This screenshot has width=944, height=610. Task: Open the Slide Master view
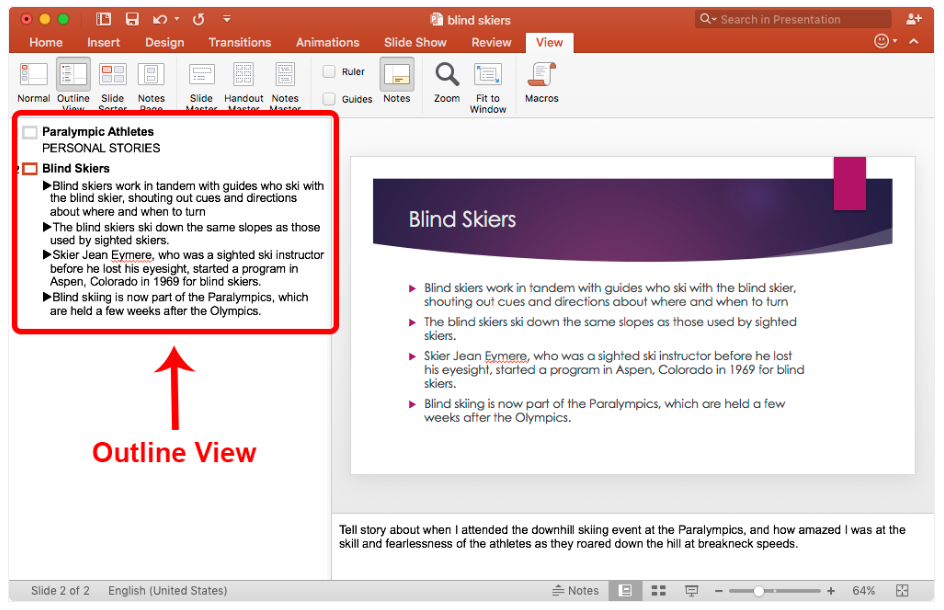201,80
